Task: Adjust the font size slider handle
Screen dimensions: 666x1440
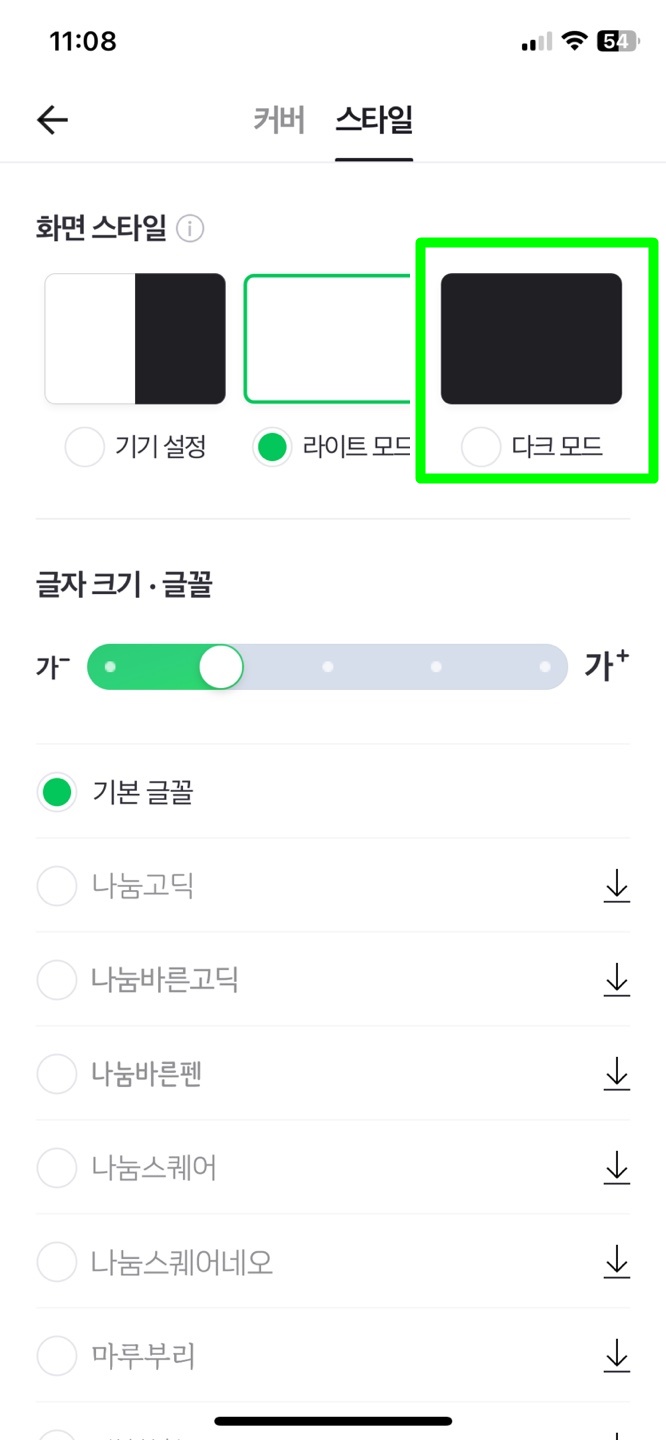Action: click(221, 666)
